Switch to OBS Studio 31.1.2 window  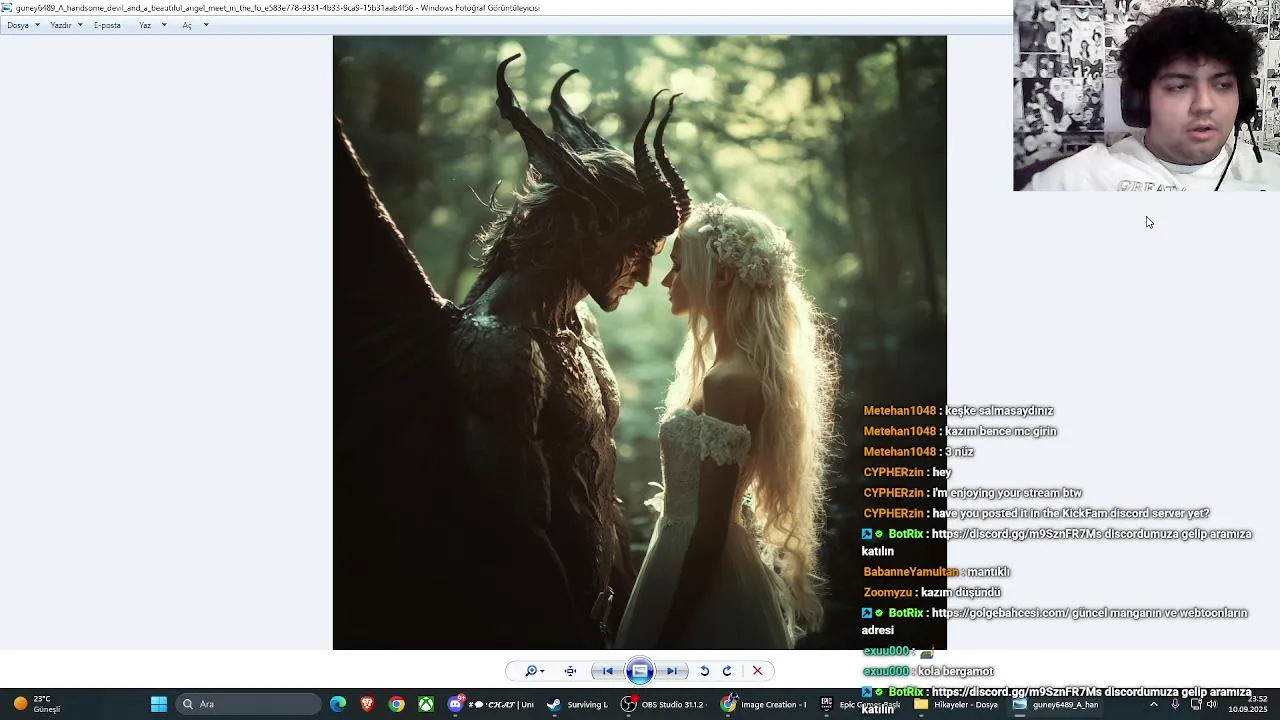pos(663,704)
